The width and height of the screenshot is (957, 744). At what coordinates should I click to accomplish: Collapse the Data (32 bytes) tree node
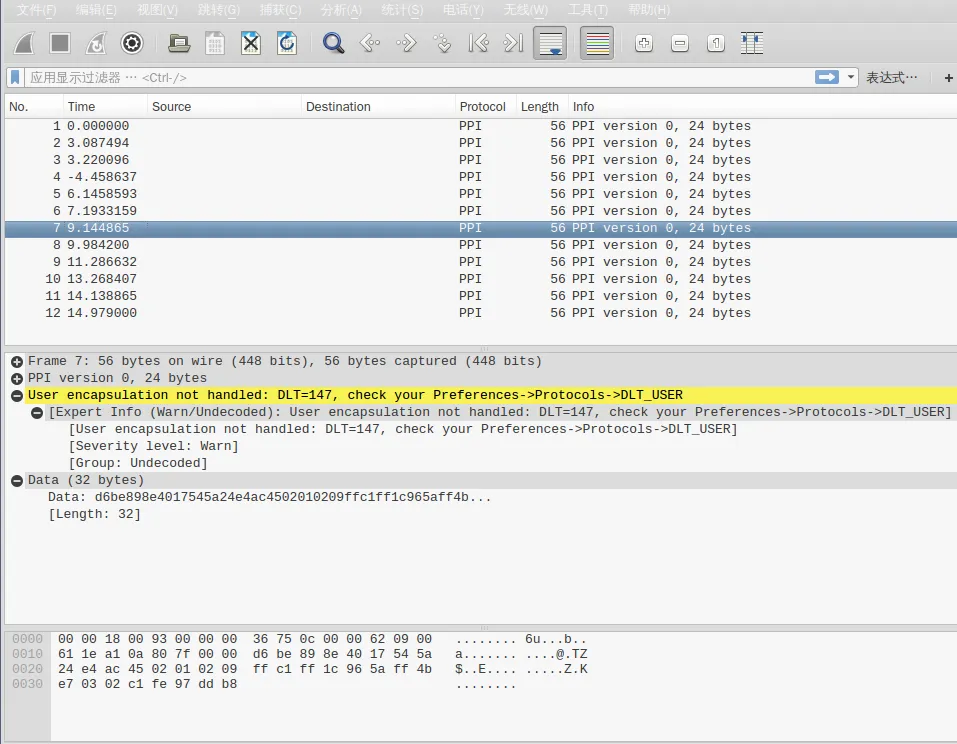pos(17,480)
